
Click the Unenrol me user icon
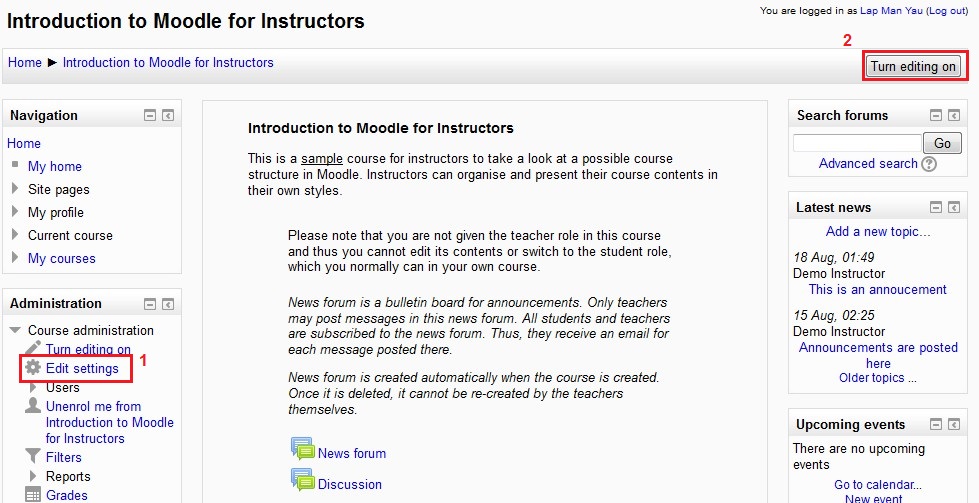pos(33,407)
